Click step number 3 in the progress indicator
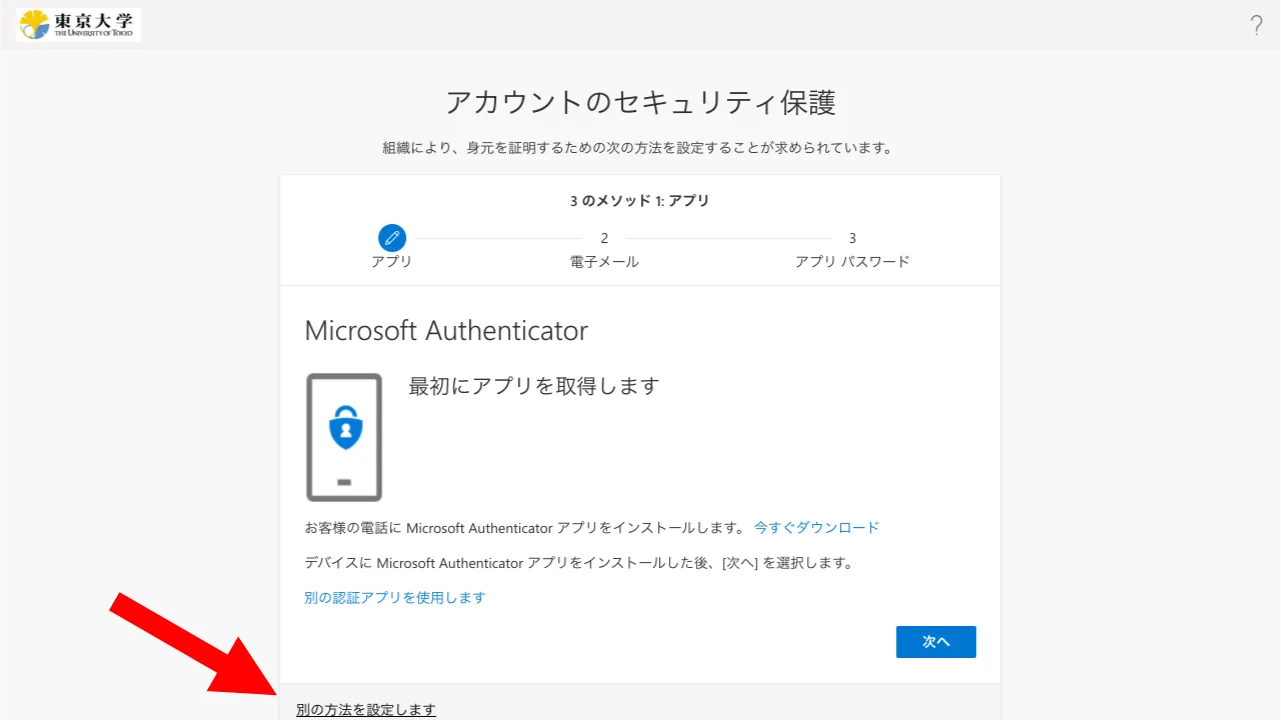This screenshot has height=720, width=1281. (x=852, y=238)
